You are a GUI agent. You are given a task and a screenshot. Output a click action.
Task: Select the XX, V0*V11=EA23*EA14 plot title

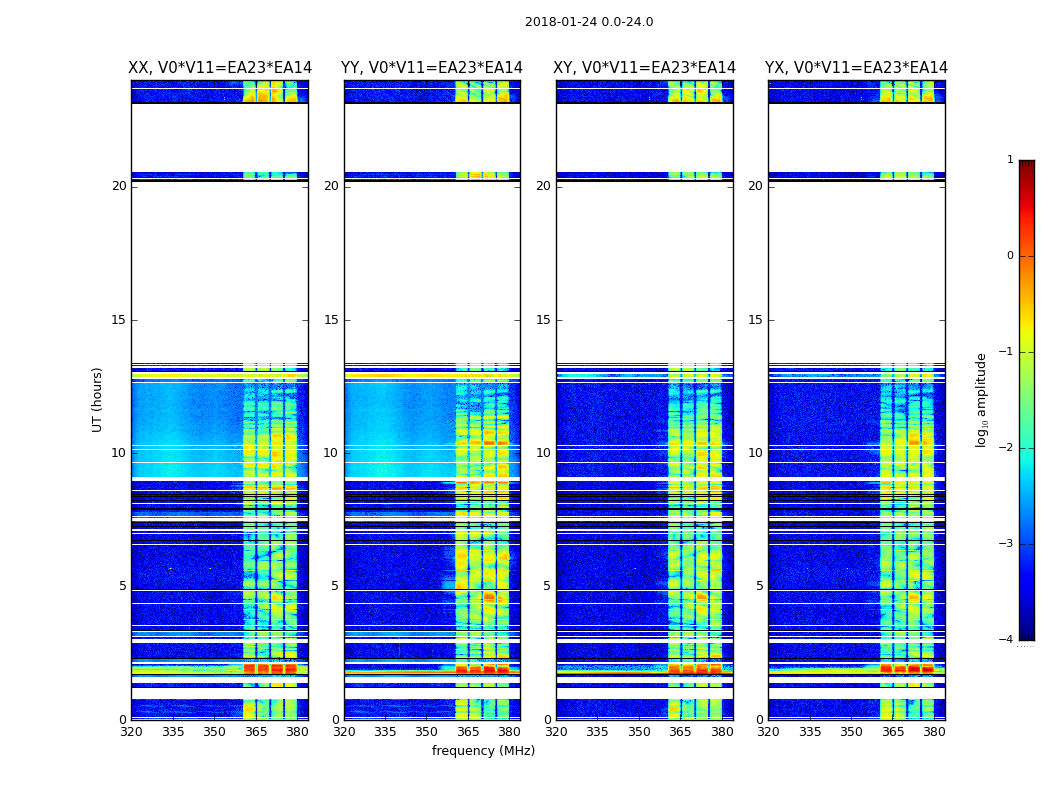point(220,68)
